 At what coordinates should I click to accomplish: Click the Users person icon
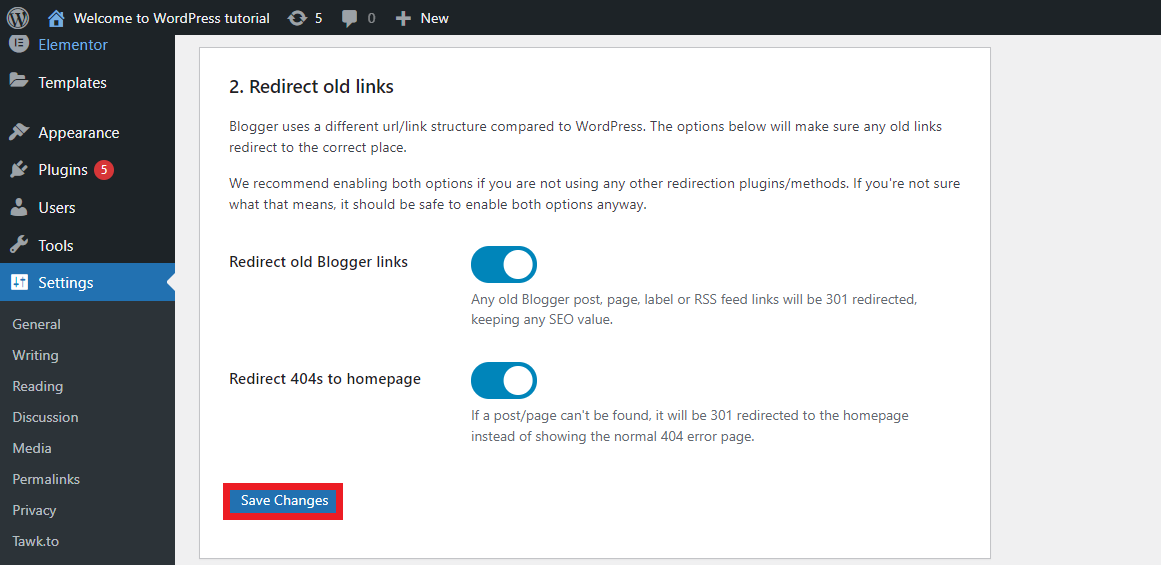click(x=19, y=207)
